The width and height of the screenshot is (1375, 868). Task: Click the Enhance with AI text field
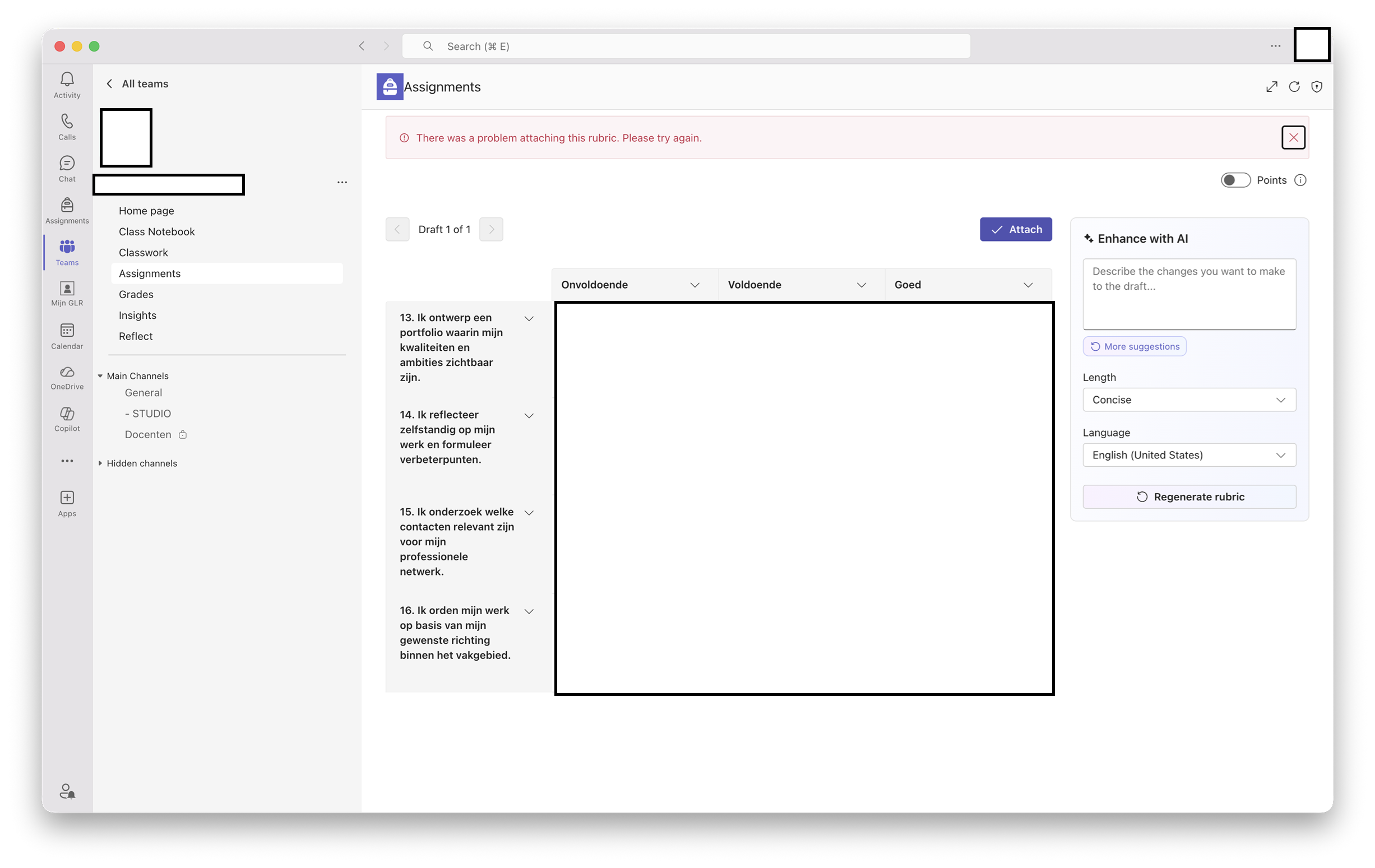1189,294
